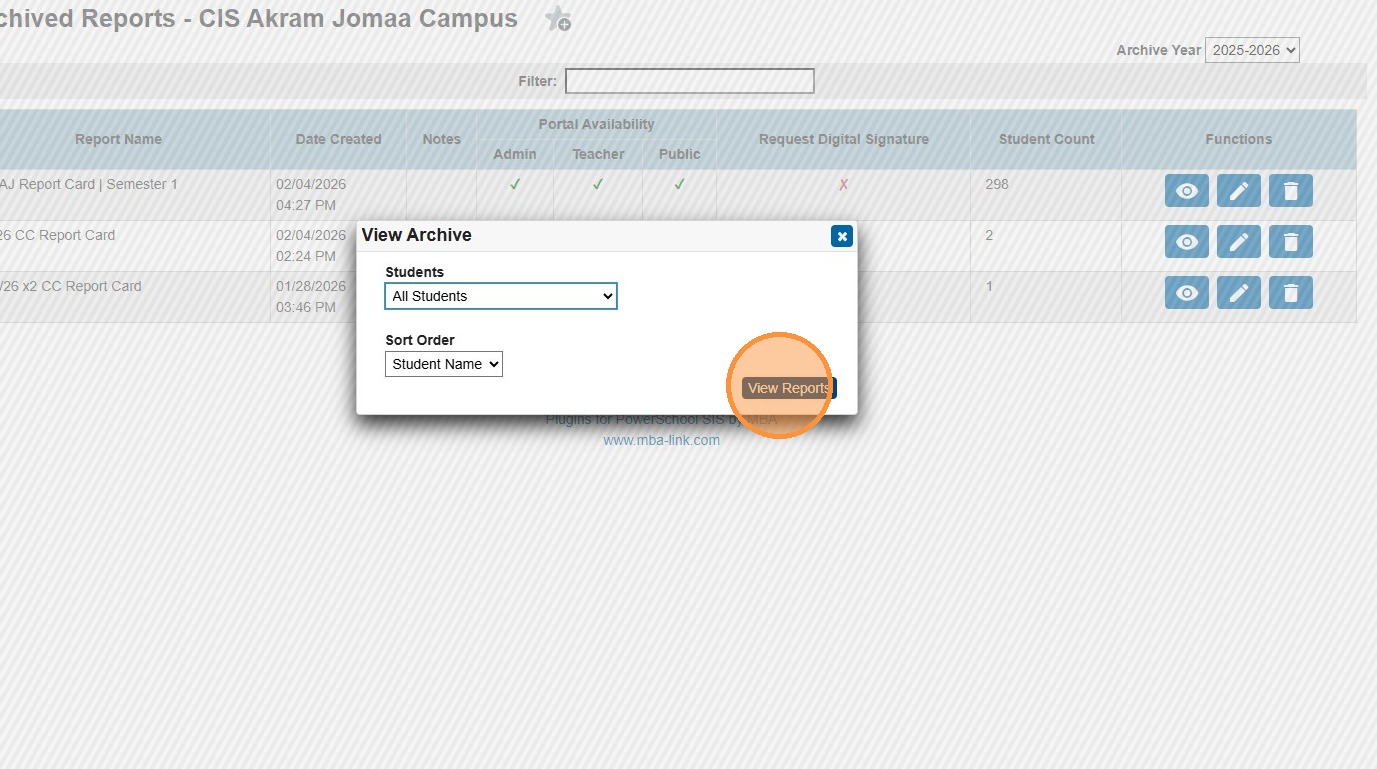1377x769 pixels.
Task: Change the Archive Year selection
Action: 1252,50
